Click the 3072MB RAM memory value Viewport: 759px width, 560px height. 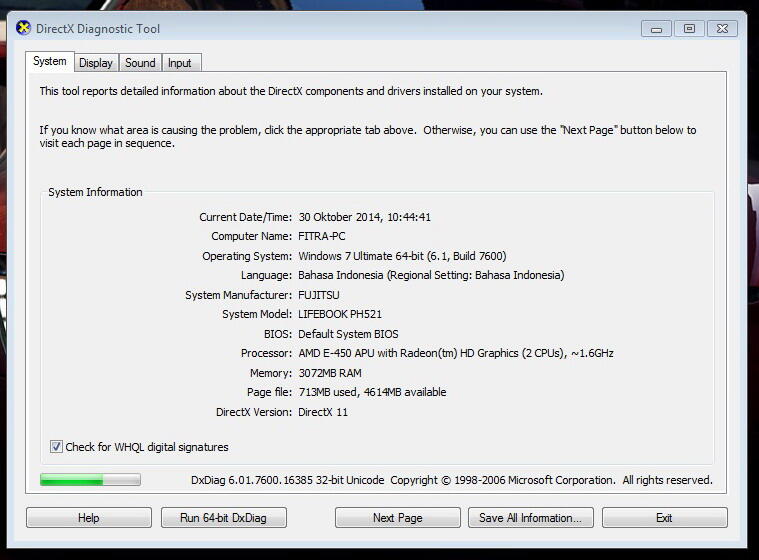330,373
